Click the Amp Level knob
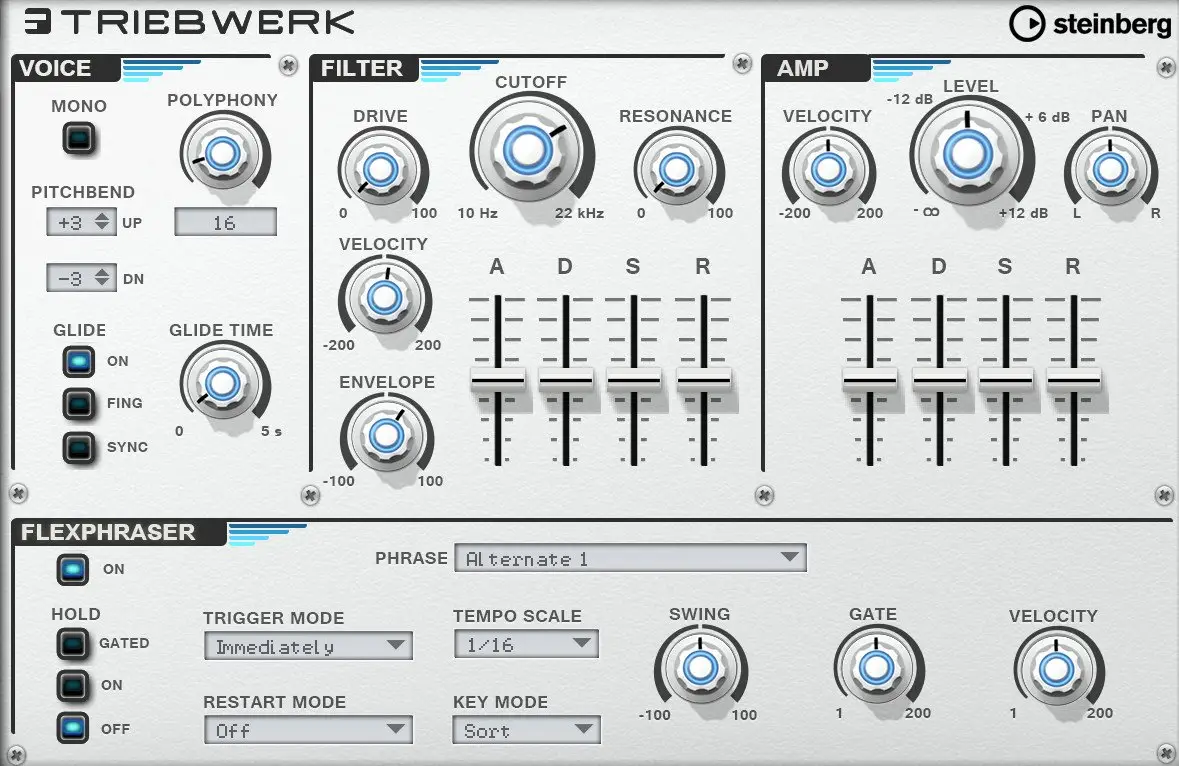1179x766 pixels. click(968, 153)
